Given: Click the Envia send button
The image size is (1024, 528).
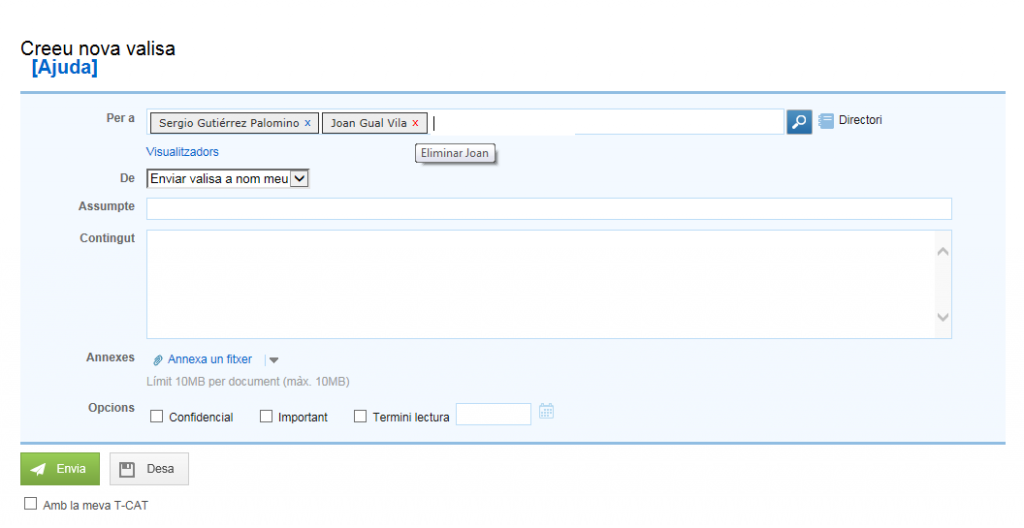Looking at the screenshot, I should [60, 469].
